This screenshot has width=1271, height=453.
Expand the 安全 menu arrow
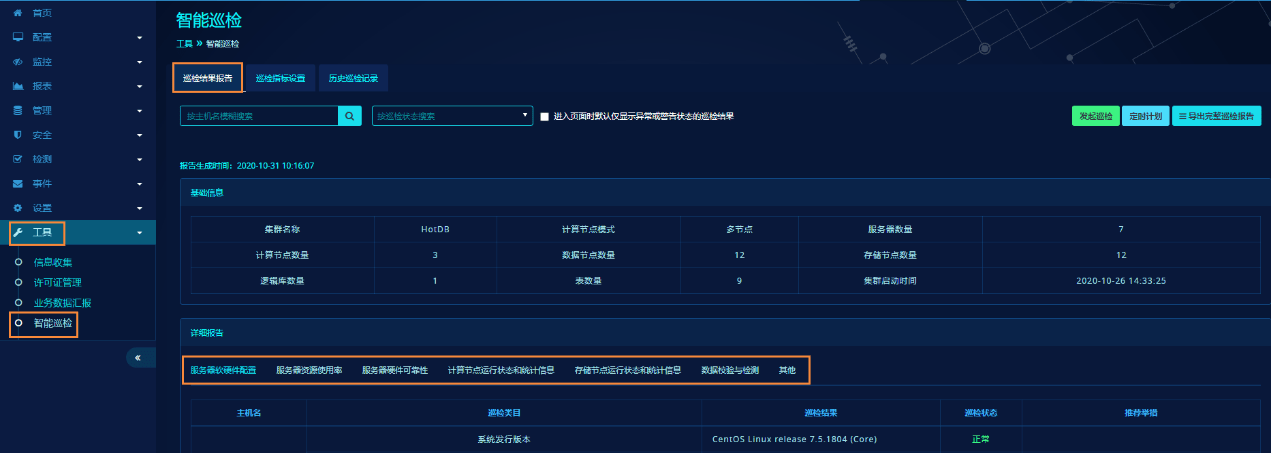(x=139, y=135)
